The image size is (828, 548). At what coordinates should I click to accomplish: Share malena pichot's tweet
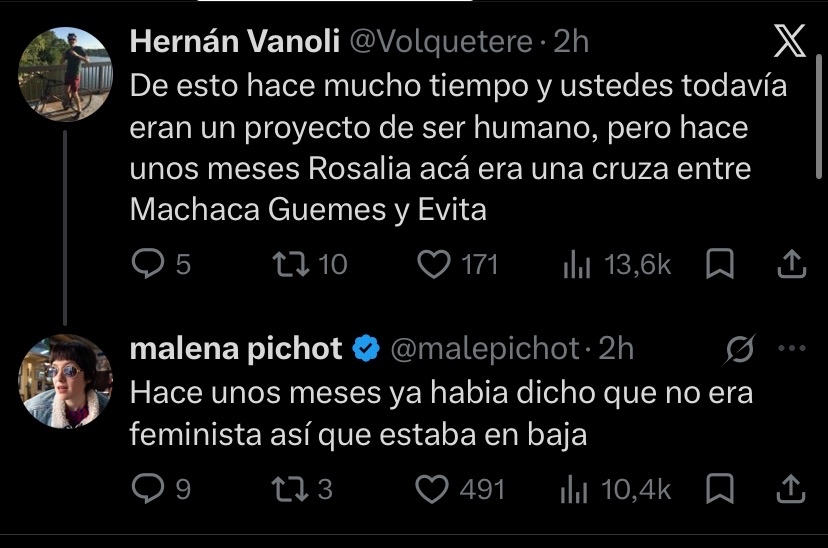point(791,488)
